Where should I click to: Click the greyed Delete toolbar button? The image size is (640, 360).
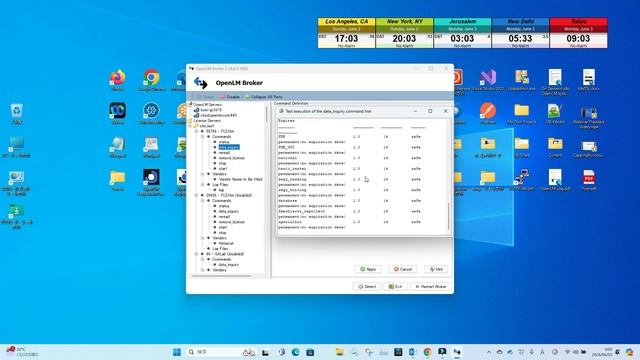pyautogui.click(x=205, y=97)
